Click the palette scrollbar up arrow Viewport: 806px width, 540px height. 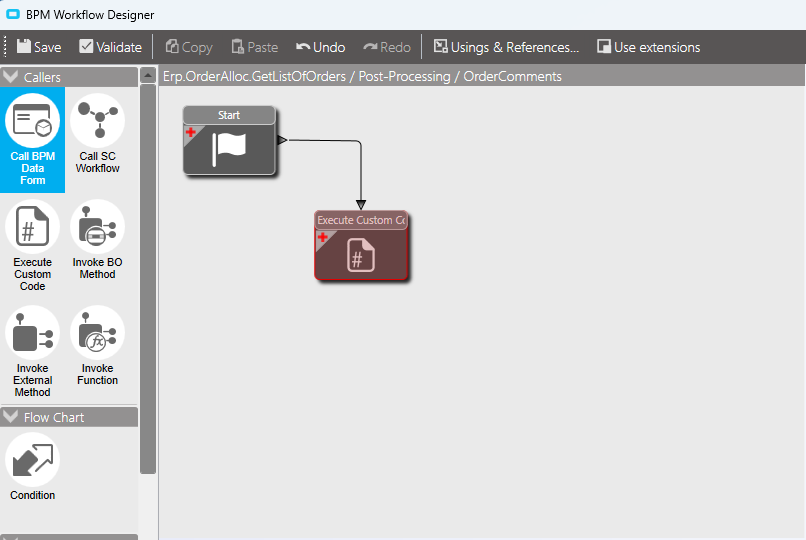point(148,76)
